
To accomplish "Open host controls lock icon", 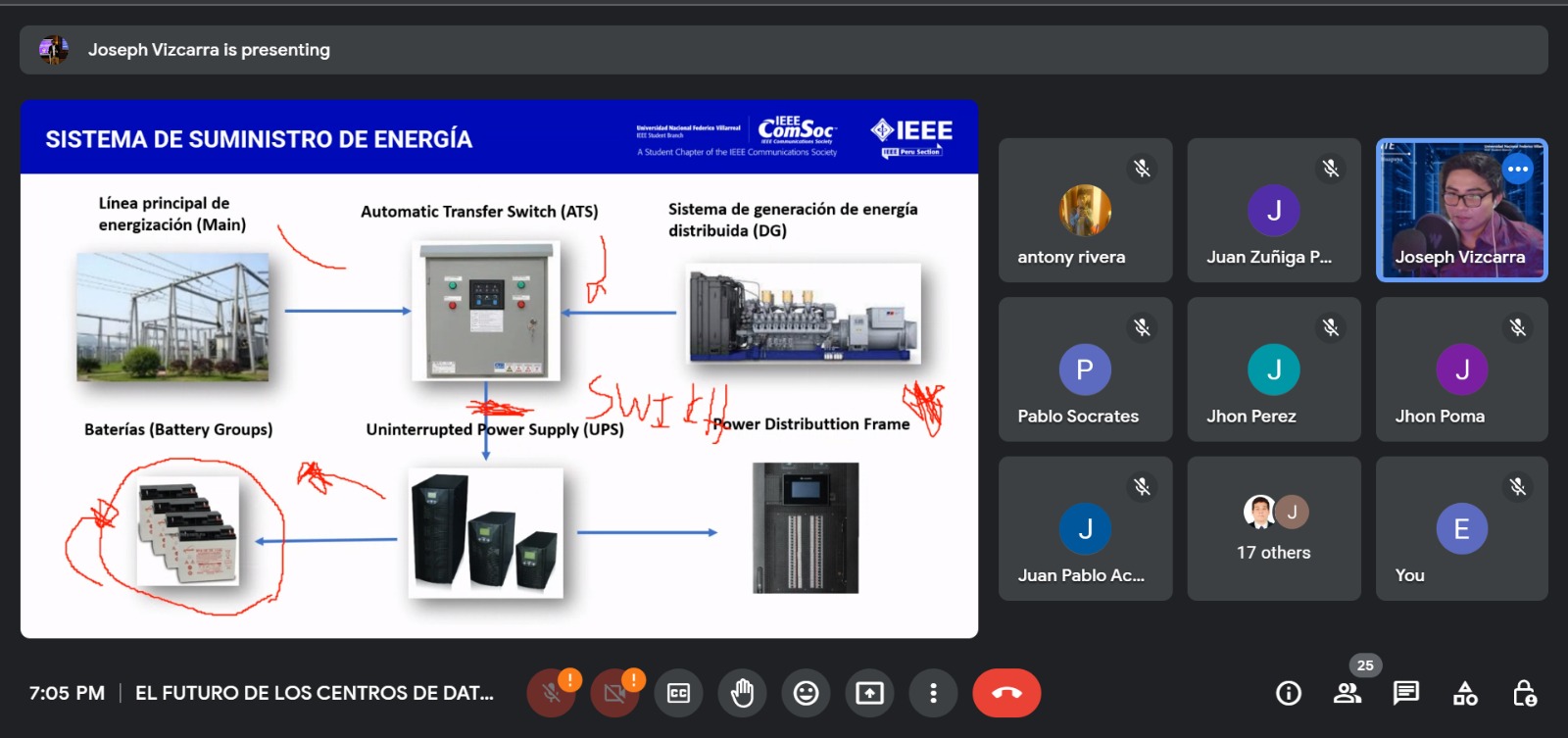I will click(1524, 694).
